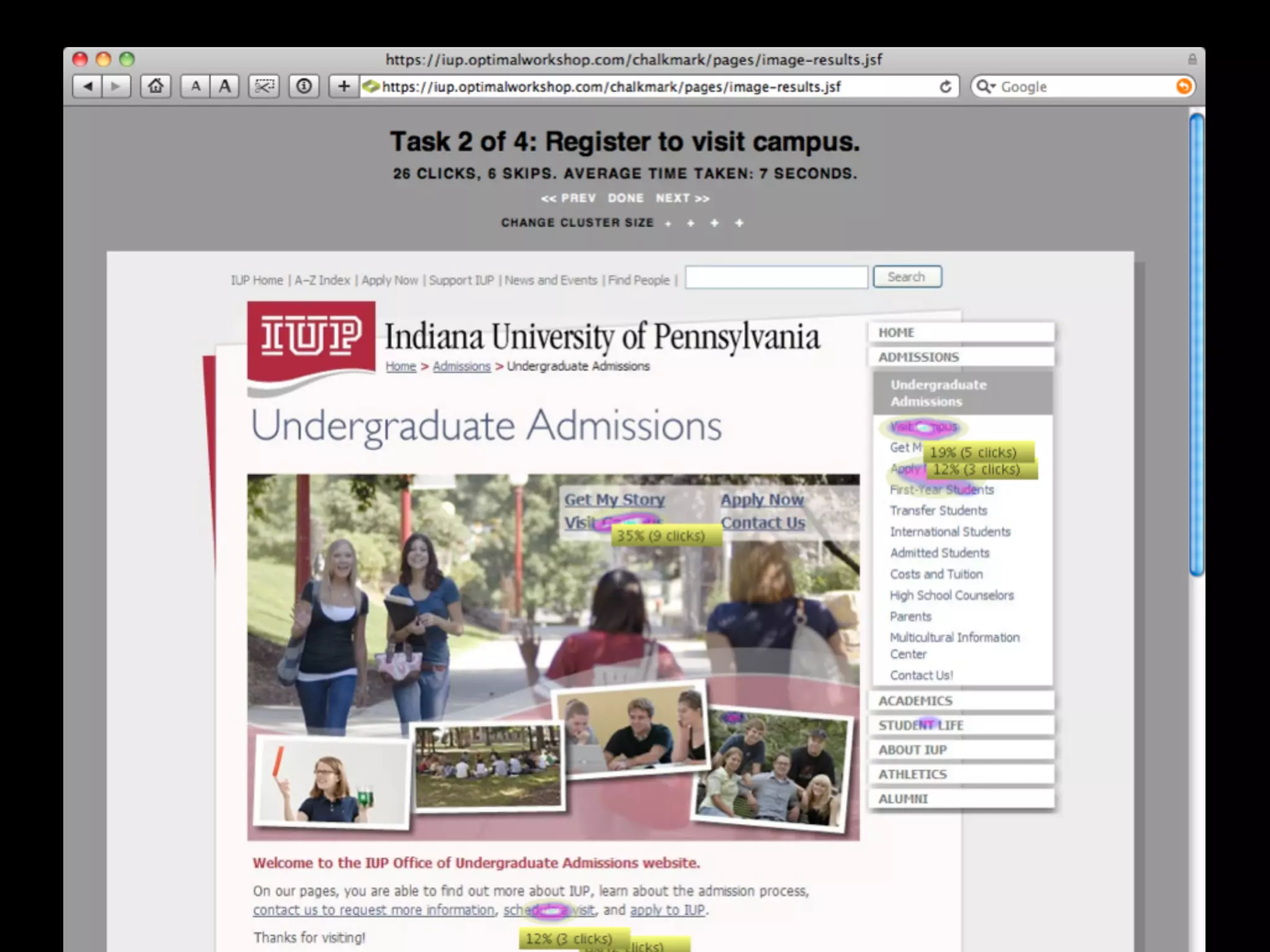This screenshot has height=952, width=1270.
Task: Click the blue vertical scrollbar thumb
Action: click(x=1196, y=344)
